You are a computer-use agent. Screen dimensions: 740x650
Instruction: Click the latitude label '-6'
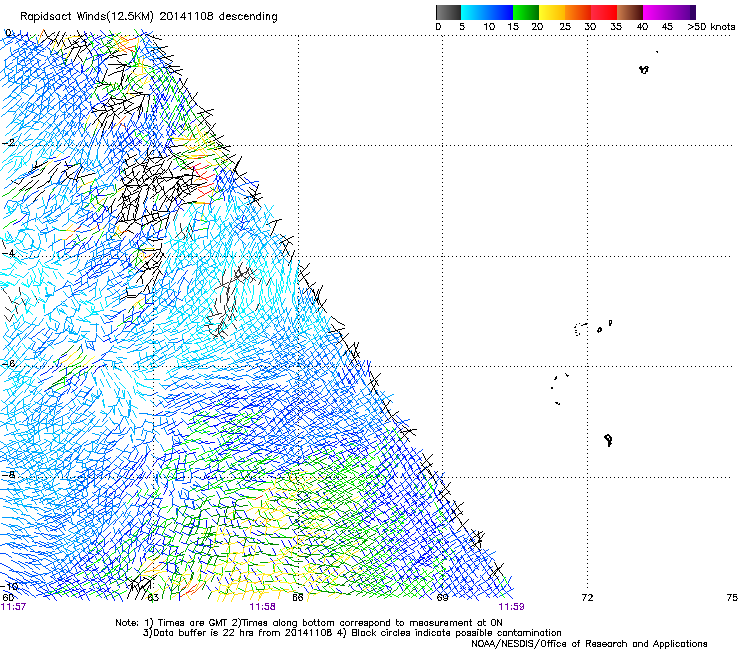(9, 364)
